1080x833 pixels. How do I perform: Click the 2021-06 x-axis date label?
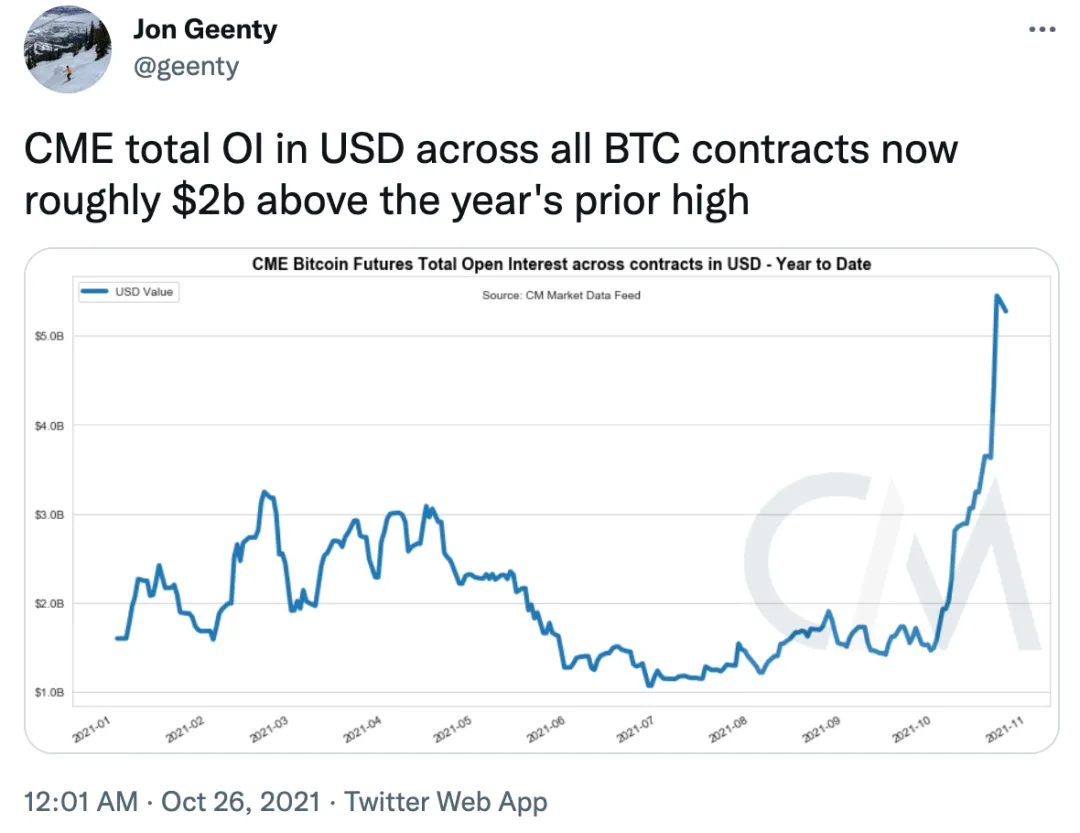coord(546,729)
